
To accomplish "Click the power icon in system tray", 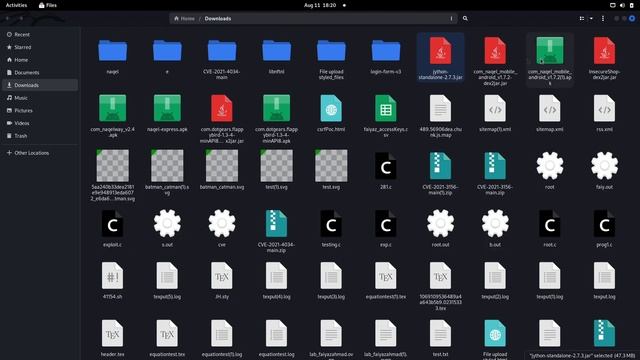I will (631, 5).
